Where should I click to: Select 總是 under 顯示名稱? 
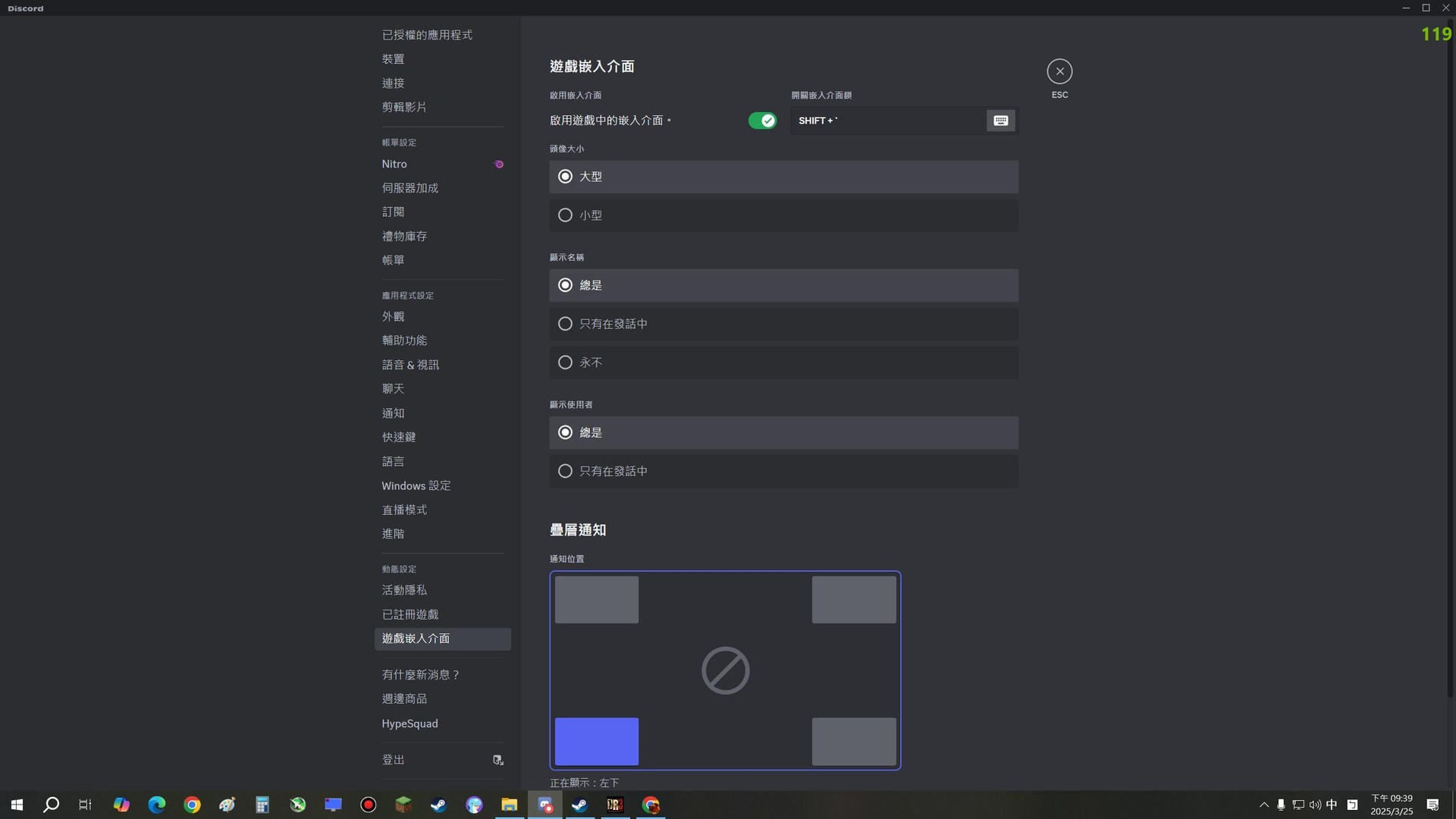click(x=783, y=285)
